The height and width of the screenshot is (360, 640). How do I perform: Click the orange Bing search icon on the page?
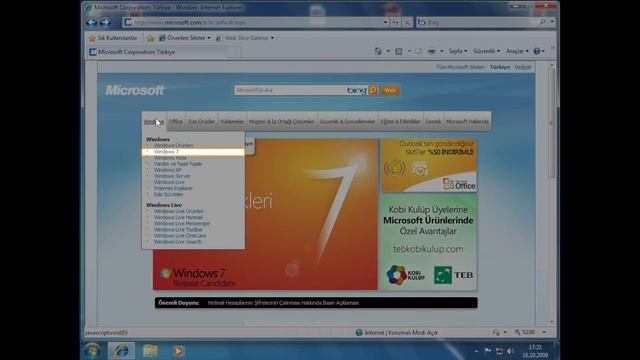pyautogui.click(x=373, y=90)
